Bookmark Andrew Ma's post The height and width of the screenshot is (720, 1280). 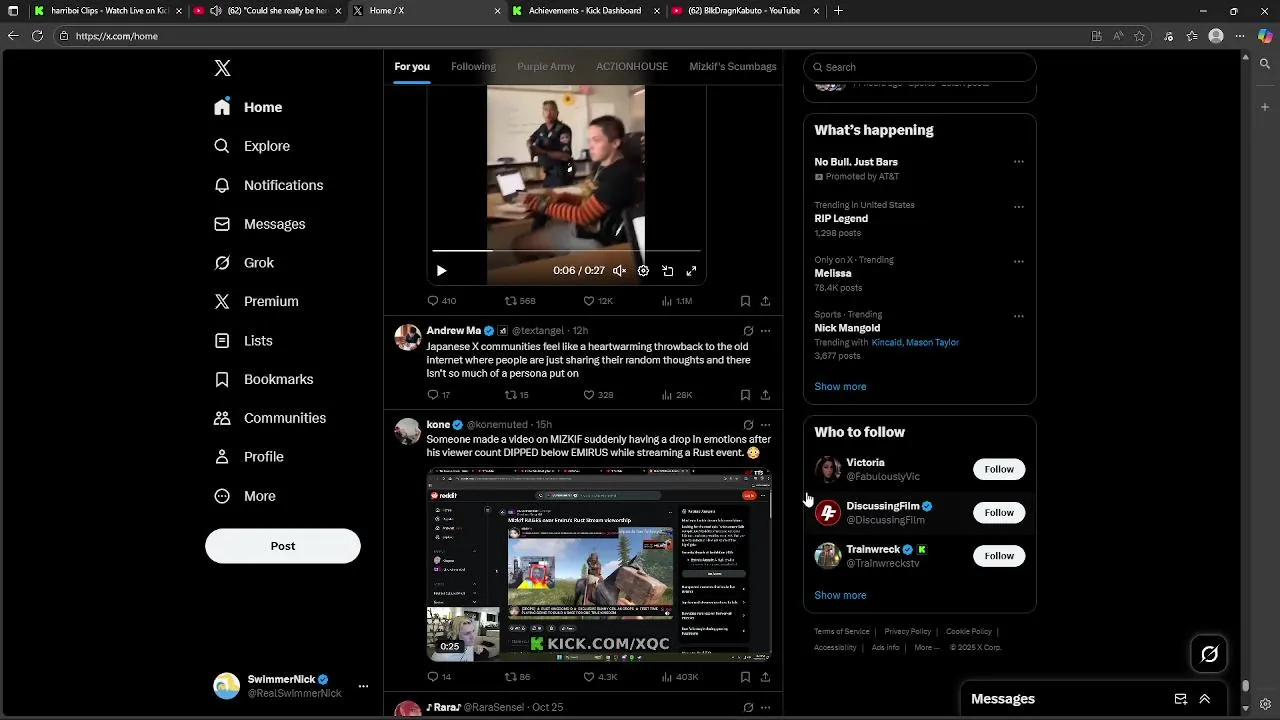click(x=745, y=395)
